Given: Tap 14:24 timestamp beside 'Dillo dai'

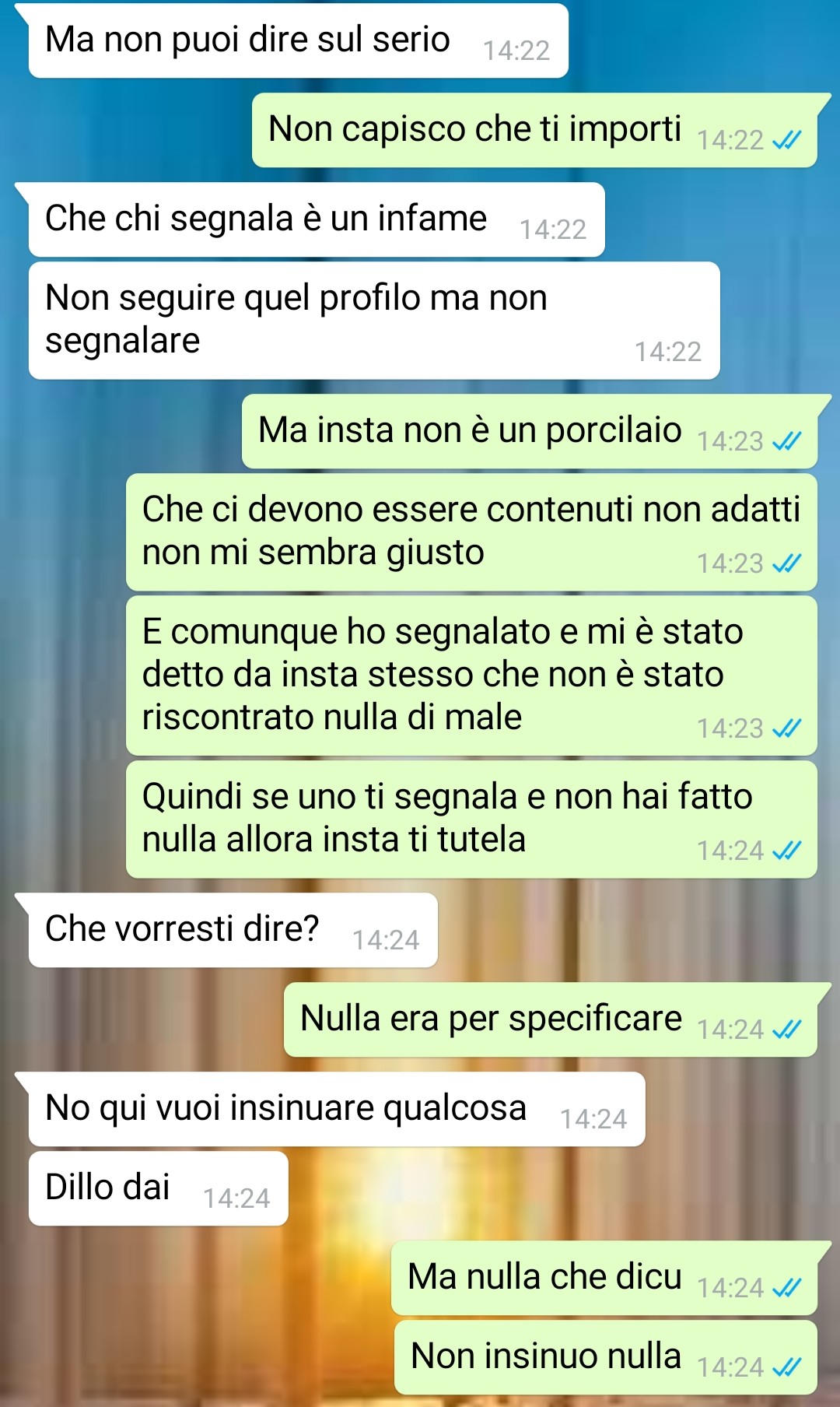Looking at the screenshot, I should [x=236, y=1198].
